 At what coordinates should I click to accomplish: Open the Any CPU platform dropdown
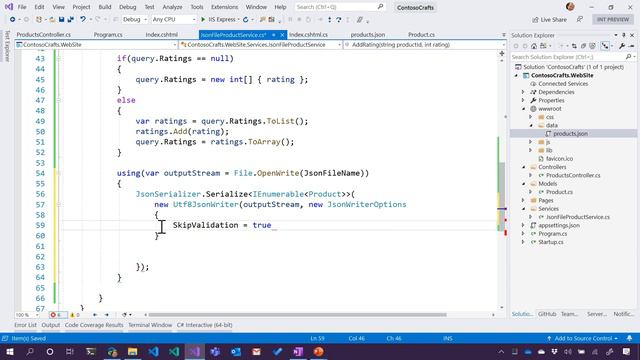pos(173,19)
